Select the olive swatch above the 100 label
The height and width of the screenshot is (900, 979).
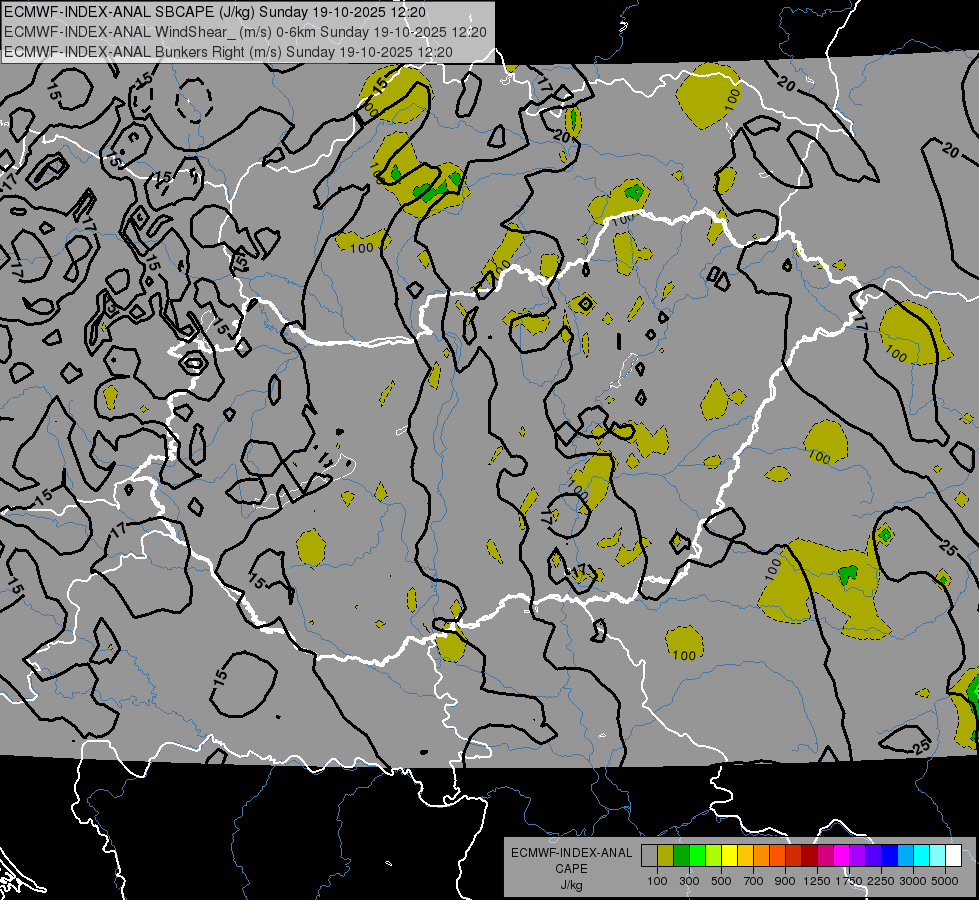pos(666,856)
